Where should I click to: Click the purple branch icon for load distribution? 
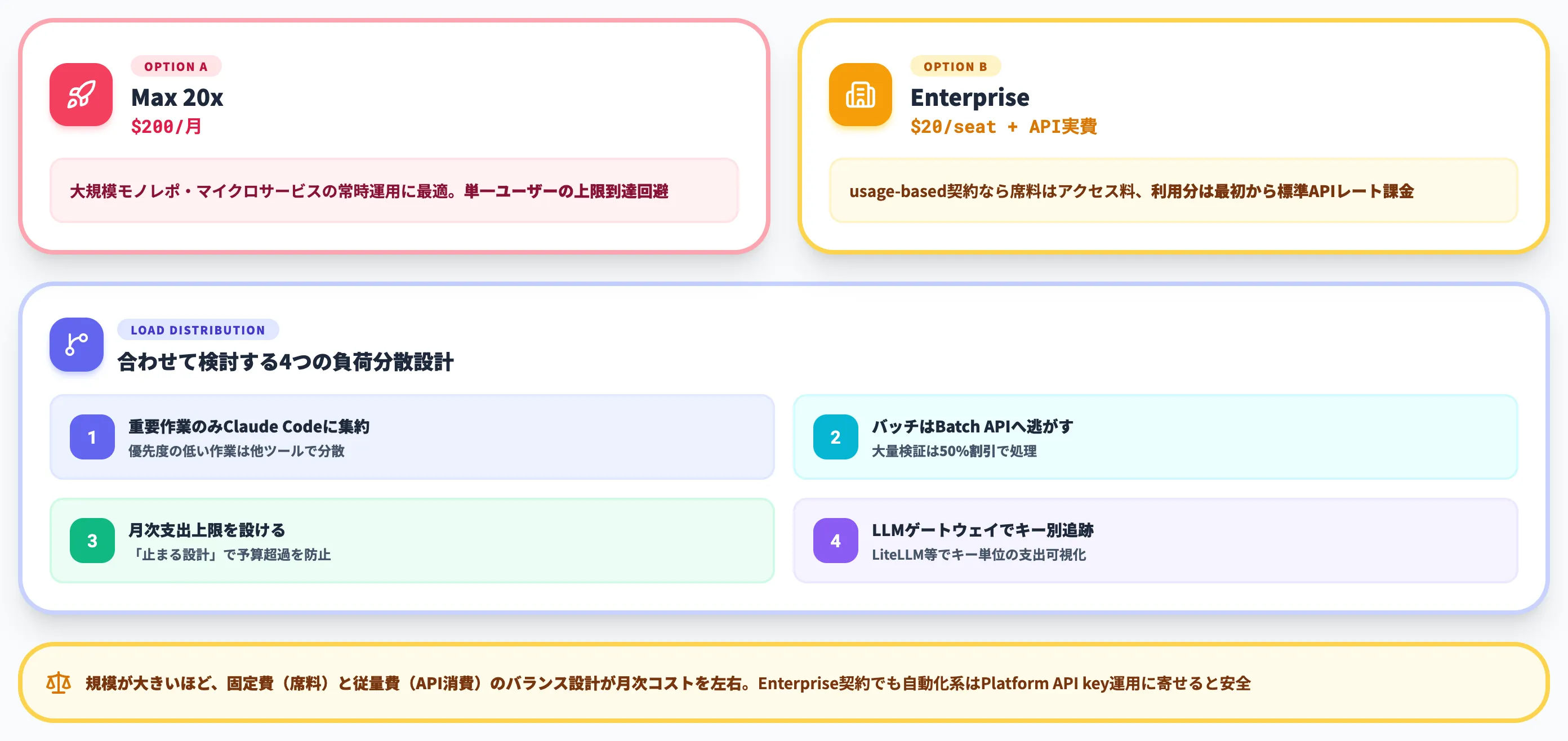point(77,345)
